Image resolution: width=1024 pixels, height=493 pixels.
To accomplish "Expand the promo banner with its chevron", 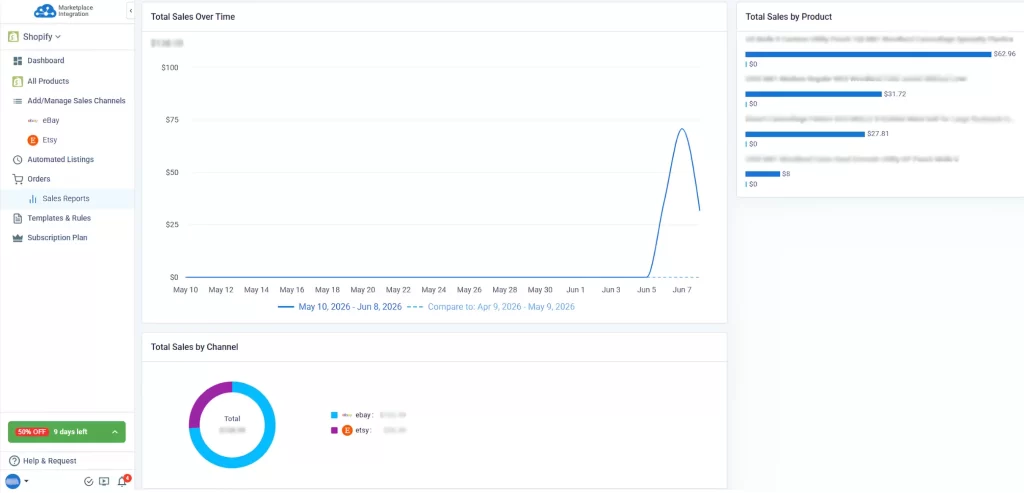I will coord(115,432).
